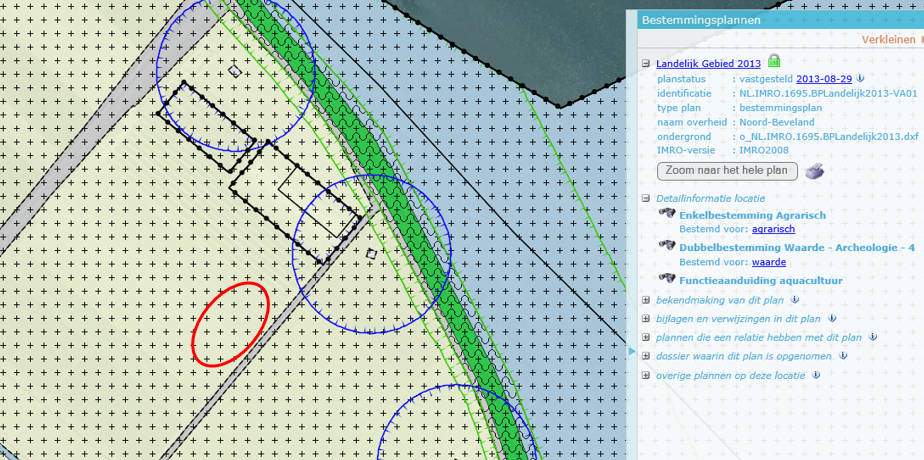The width and height of the screenshot is (924, 460).
Task: Click plannen die een relatie hebben label
Action: [759, 338]
